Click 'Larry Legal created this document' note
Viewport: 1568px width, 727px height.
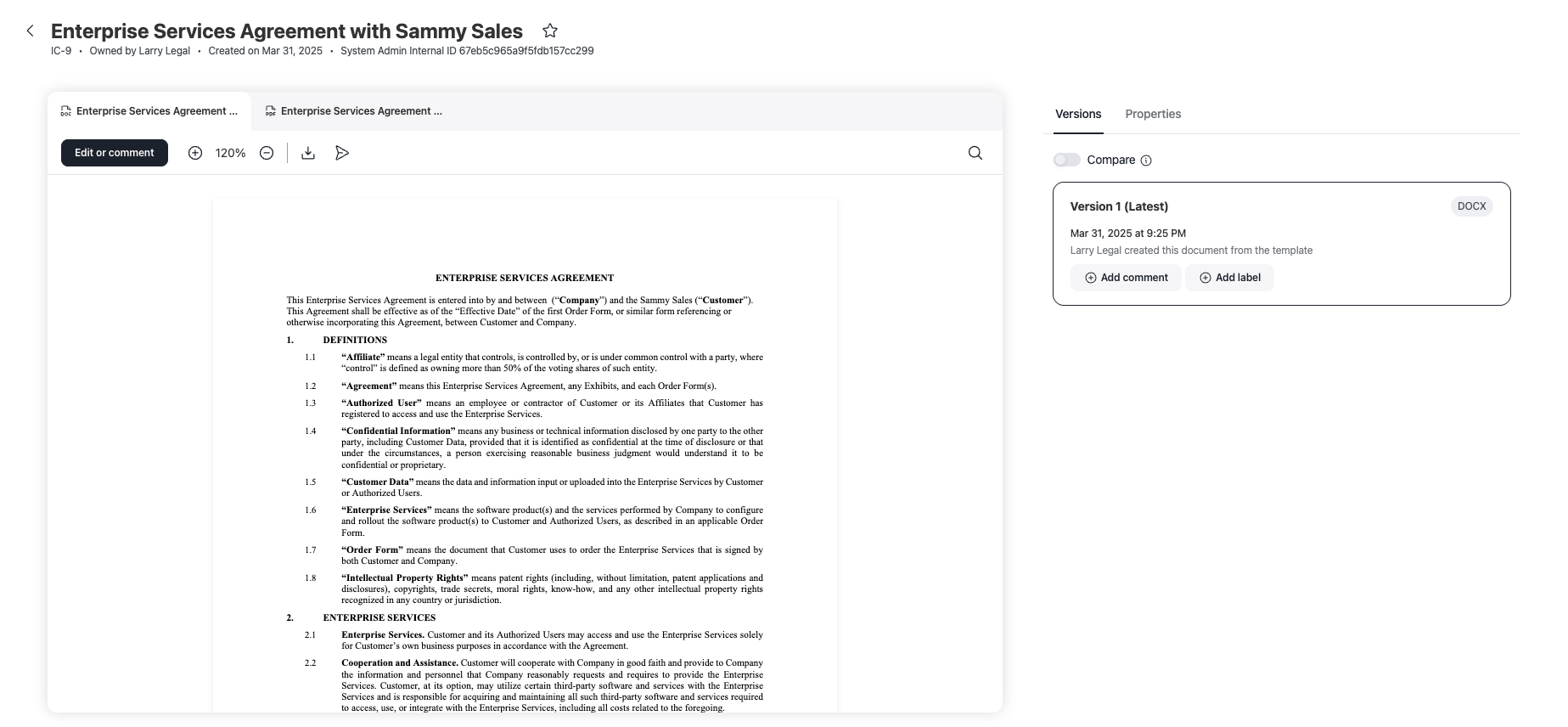[x=1191, y=251]
